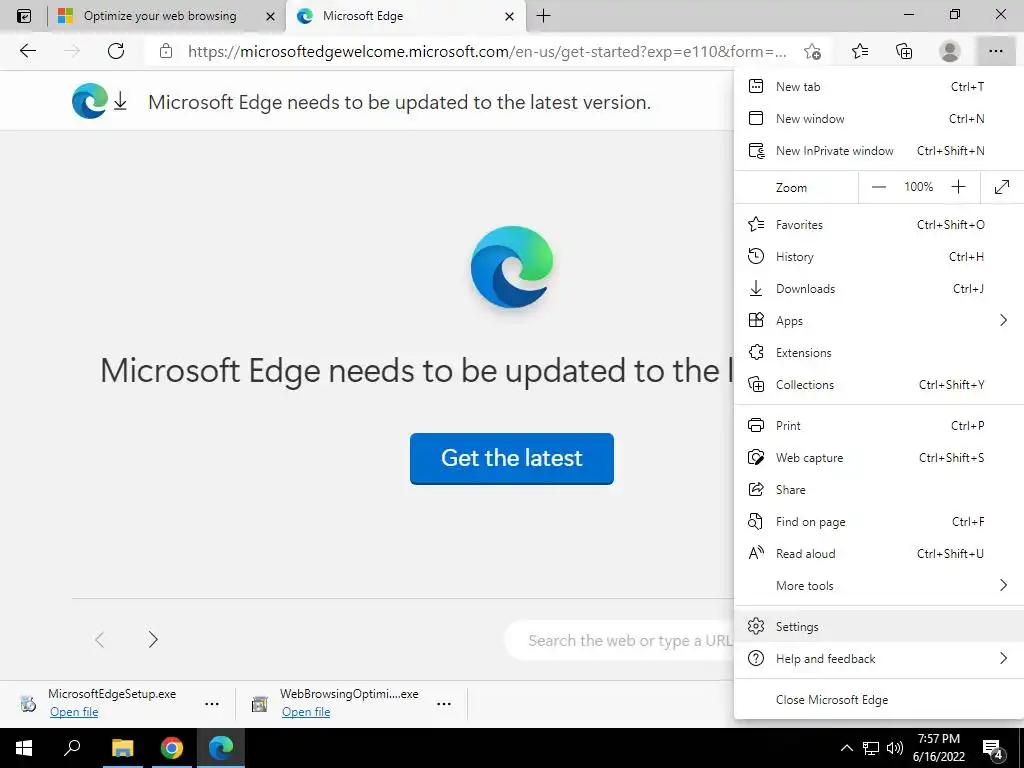The width and height of the screenshot is (1024, 768).
Task: Open Extensions from the menu
Action: (879, 352)
